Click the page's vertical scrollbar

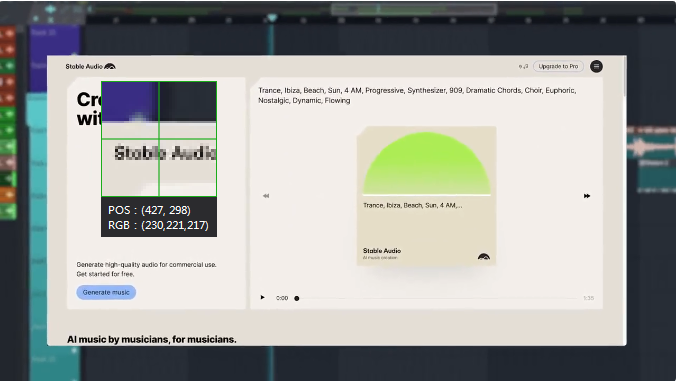coord(624,78)
